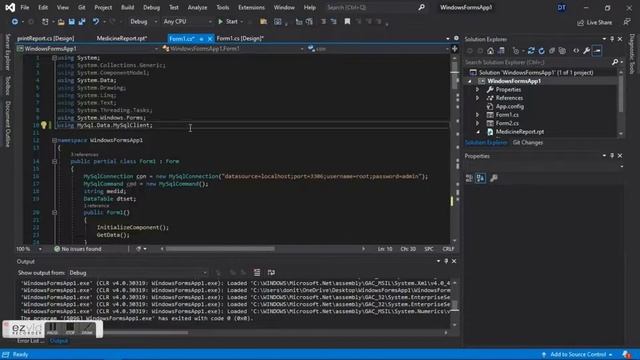Switch to Git Changes tab

pos(528,142)
